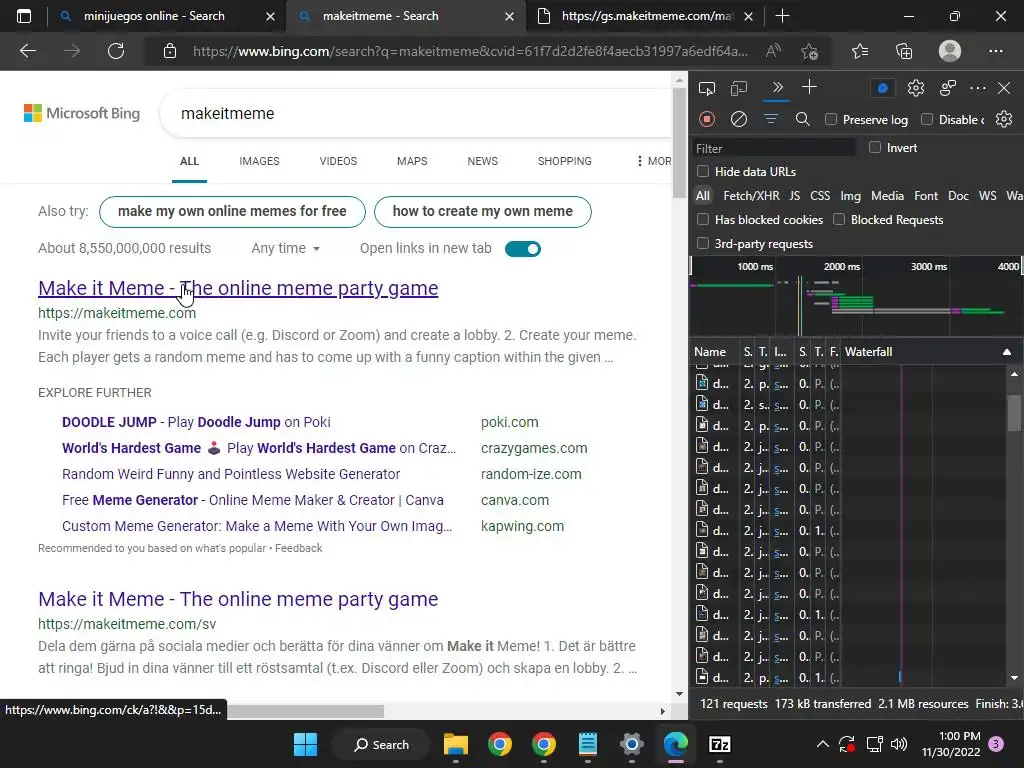This screenshot has height=768, width=1024.
Task: Try 'how to create my own meme'
Action: coord(483,212)
